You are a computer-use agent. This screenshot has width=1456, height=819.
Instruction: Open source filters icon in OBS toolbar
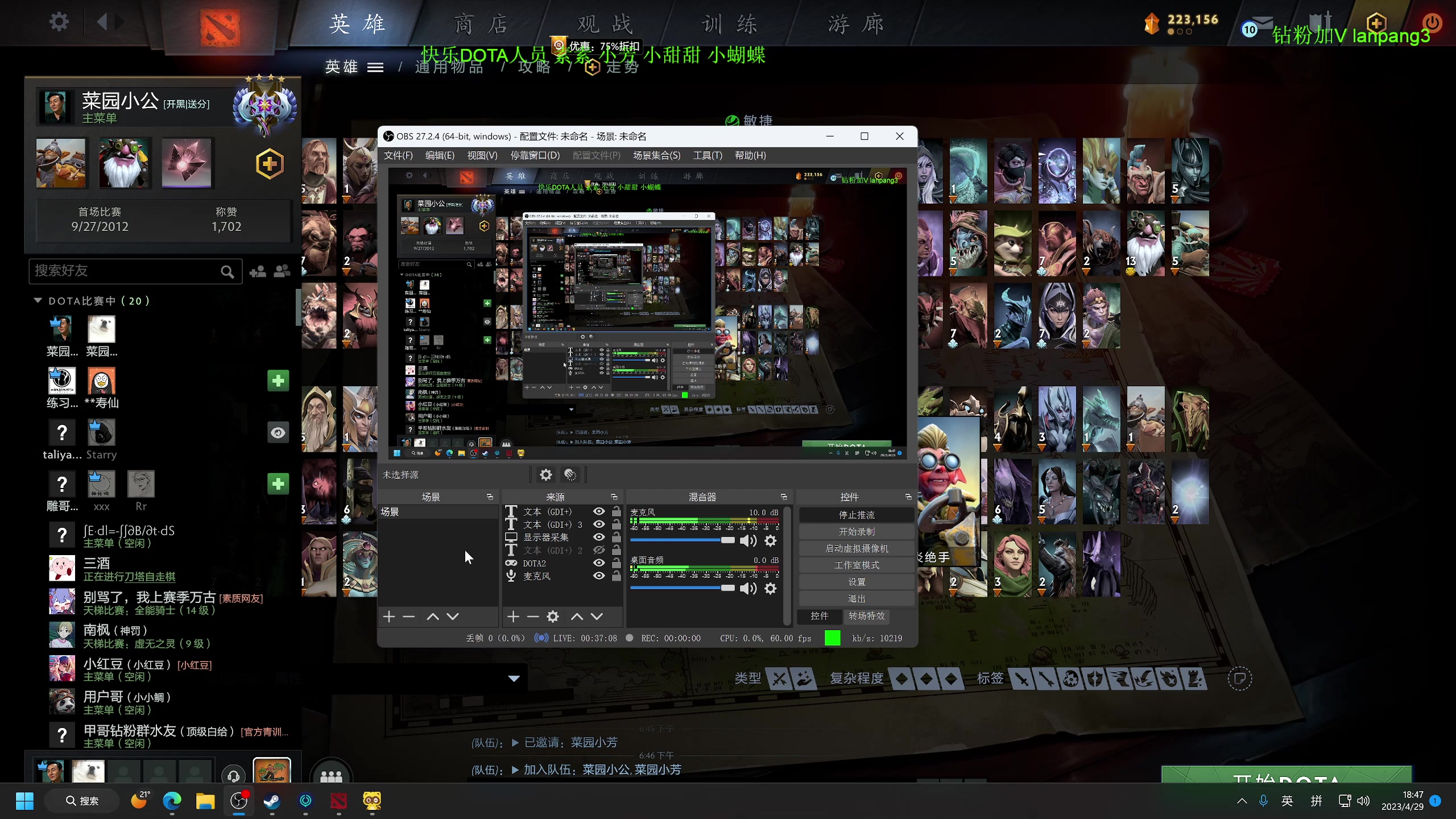(x=570, y=474)
